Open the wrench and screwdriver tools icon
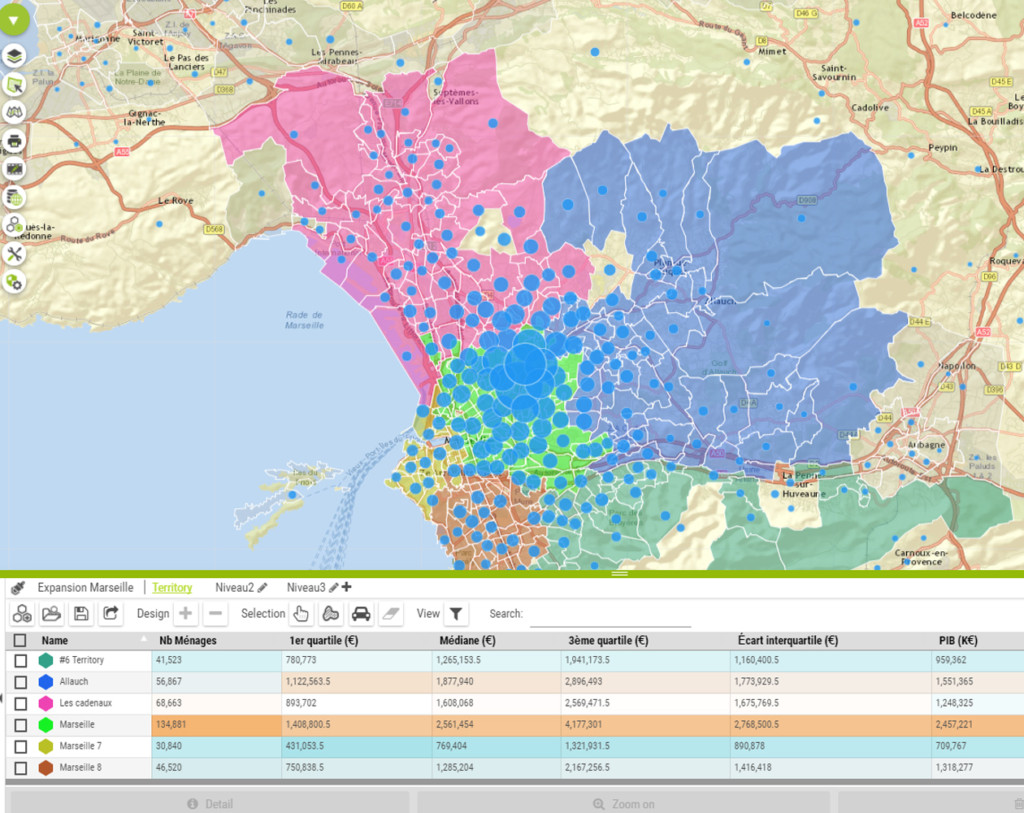This screenshot has width=1024, height=813. [x=14, y=254]
